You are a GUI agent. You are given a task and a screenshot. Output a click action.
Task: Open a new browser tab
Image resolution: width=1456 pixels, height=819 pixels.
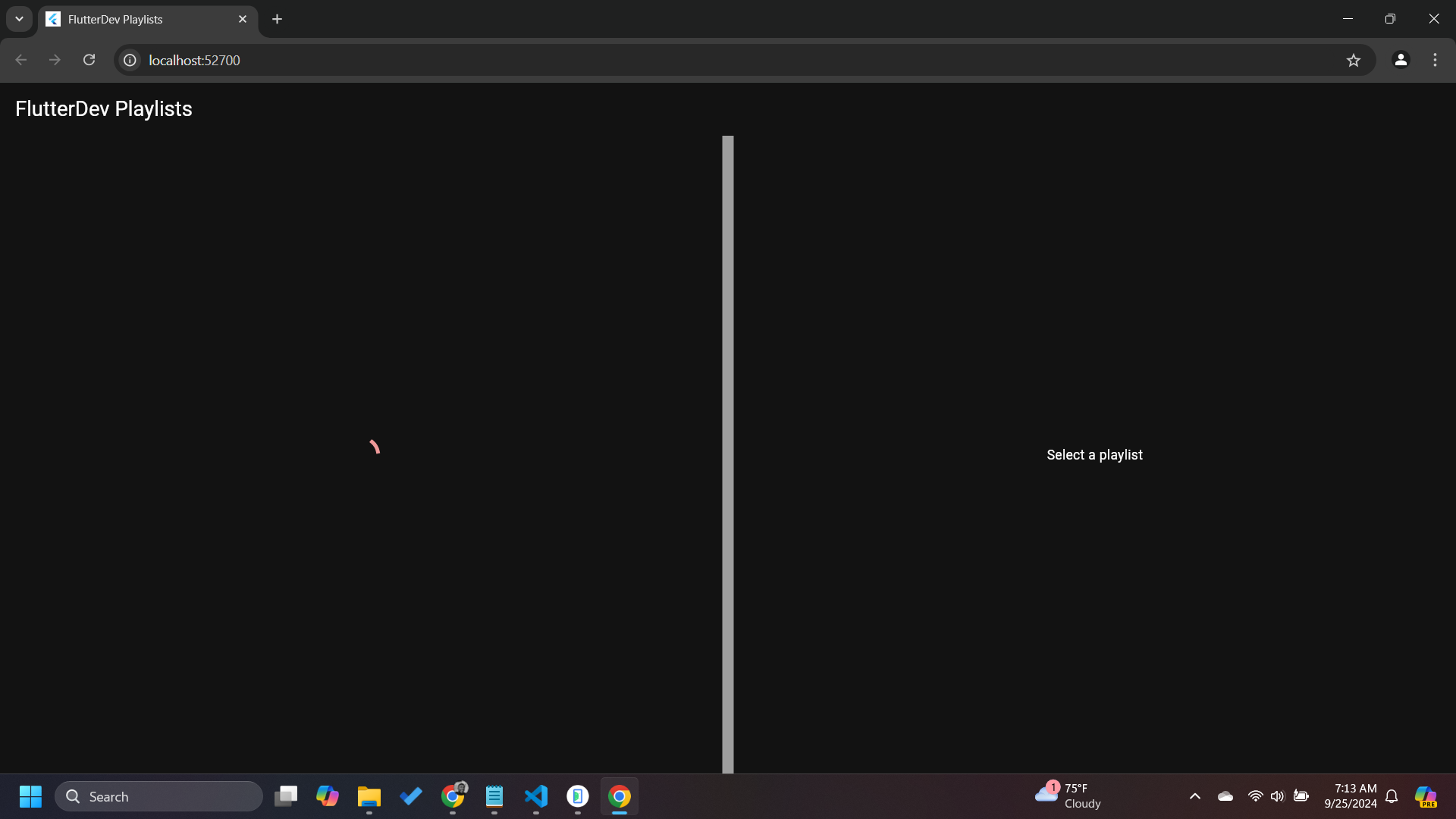[278, 19]
